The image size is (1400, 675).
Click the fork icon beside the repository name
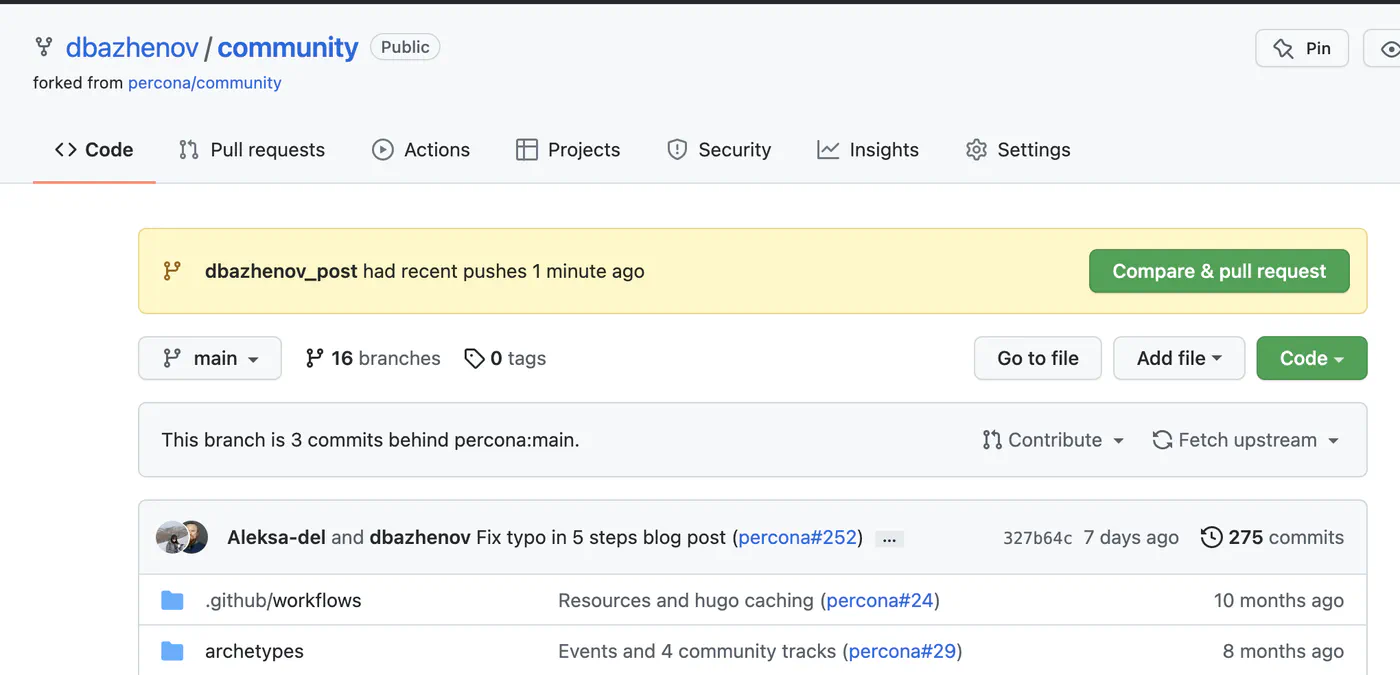44,47
